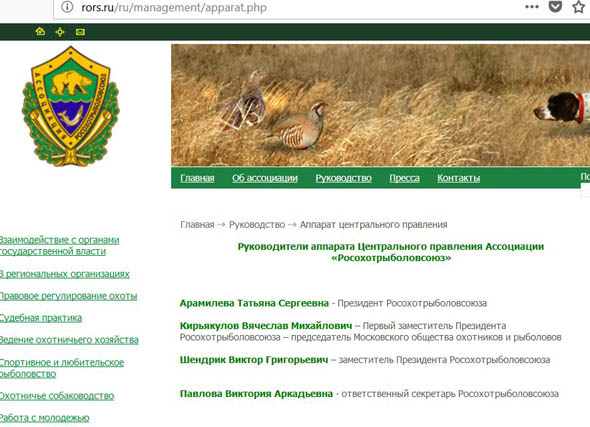This screenshot has width=590, height=427.
Task: Select the Руководство navigation item
Action: [x=344, y=178]
